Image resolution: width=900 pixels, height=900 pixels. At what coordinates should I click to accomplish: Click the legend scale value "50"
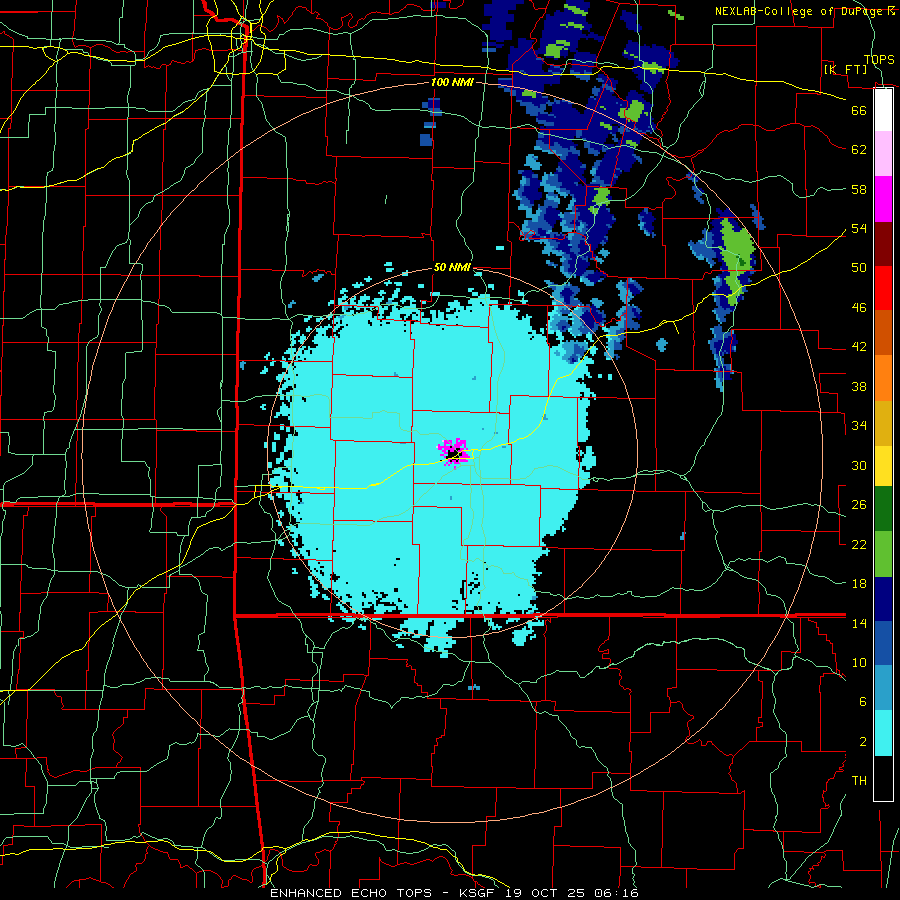[859, 268]
